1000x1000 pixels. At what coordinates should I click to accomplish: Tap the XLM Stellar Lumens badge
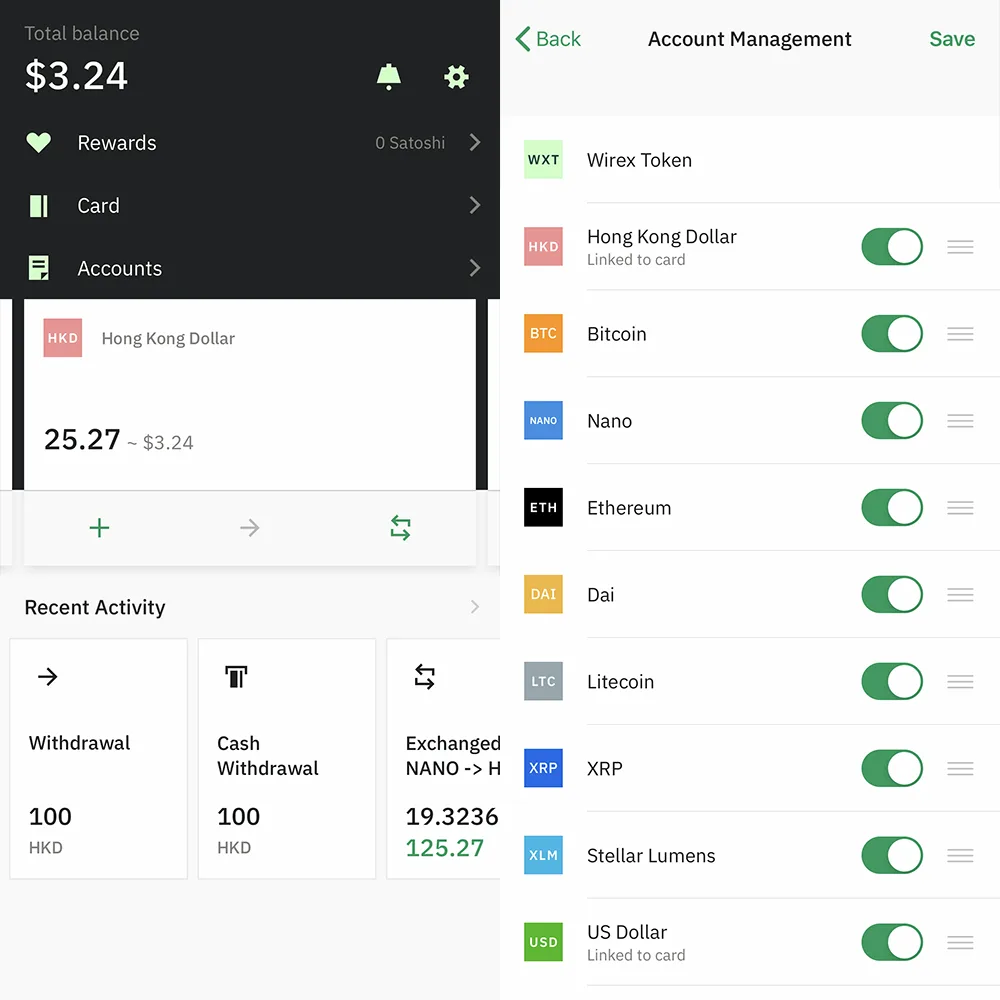pyautogui.click(x=543, y=855)
